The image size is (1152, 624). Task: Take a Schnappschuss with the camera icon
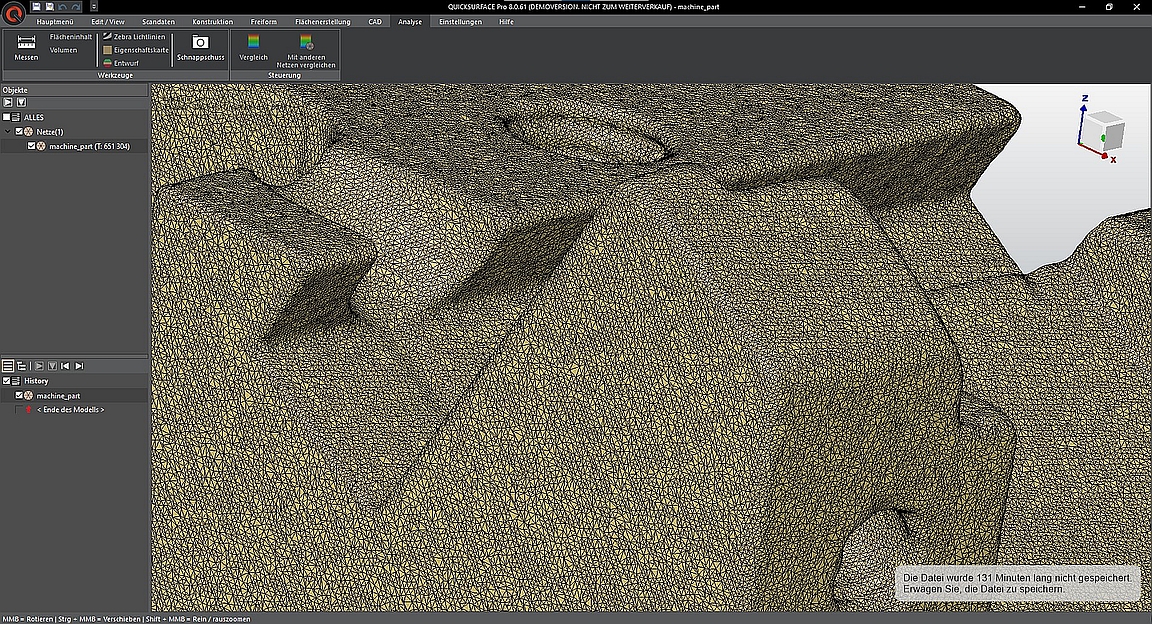pyautogui.click(x=200, y=47)
